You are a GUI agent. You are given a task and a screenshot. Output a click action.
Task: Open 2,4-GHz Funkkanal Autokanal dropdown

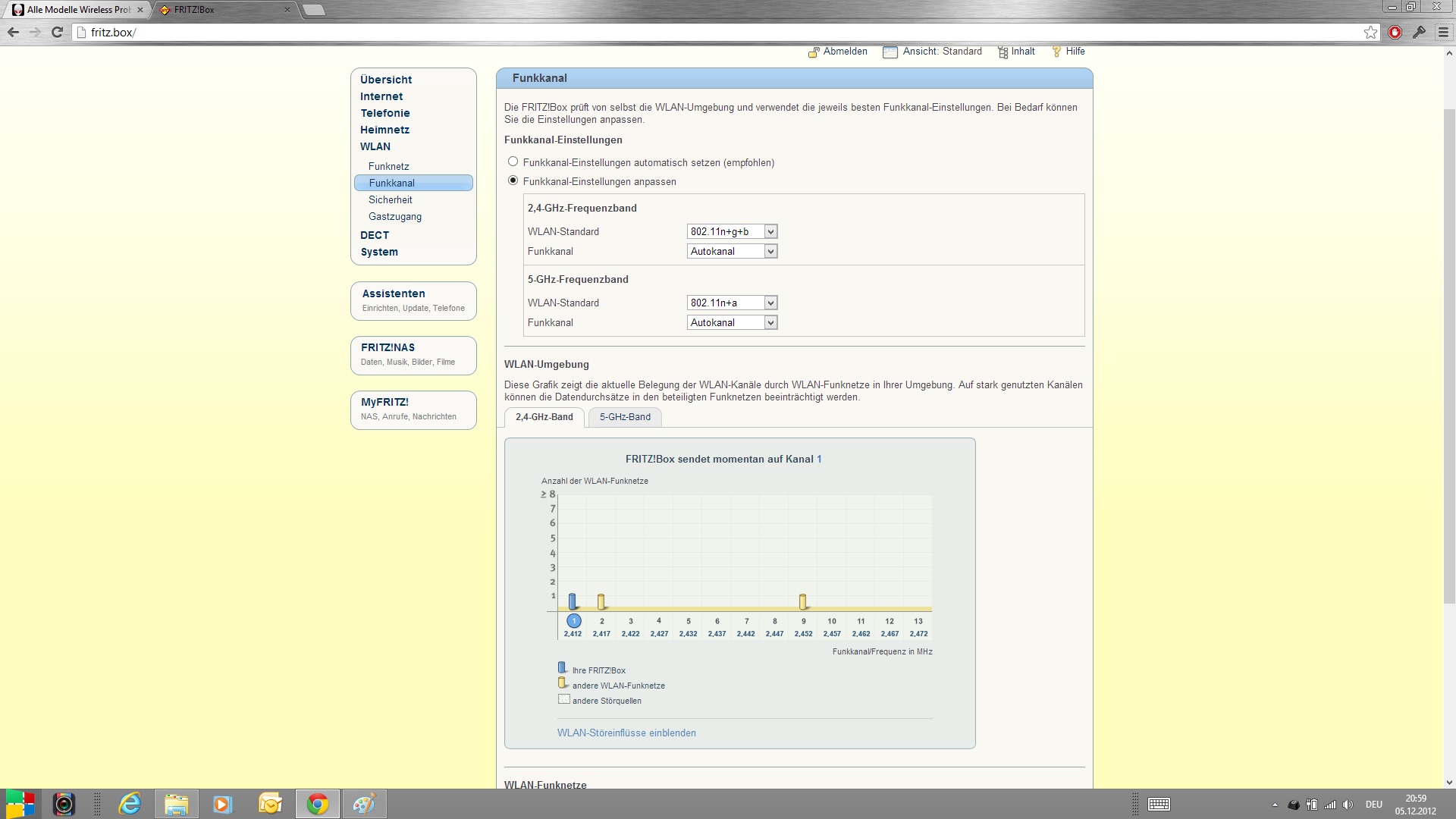[x=732, y=251]
